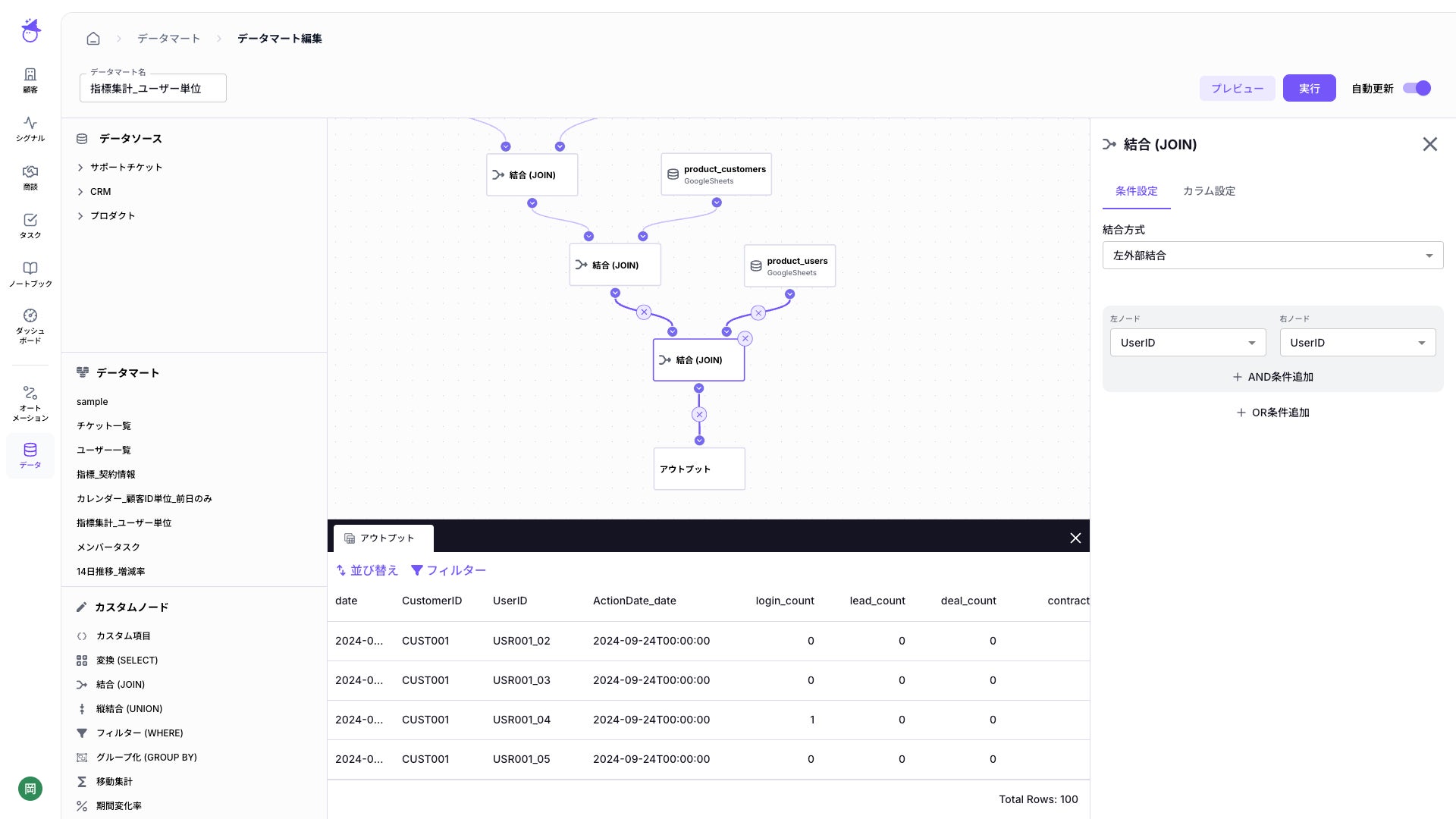This screenshot has width=1456, height=819.
Task: Open the 左ノード UserID dropdown
Action: click(1187, 343)
